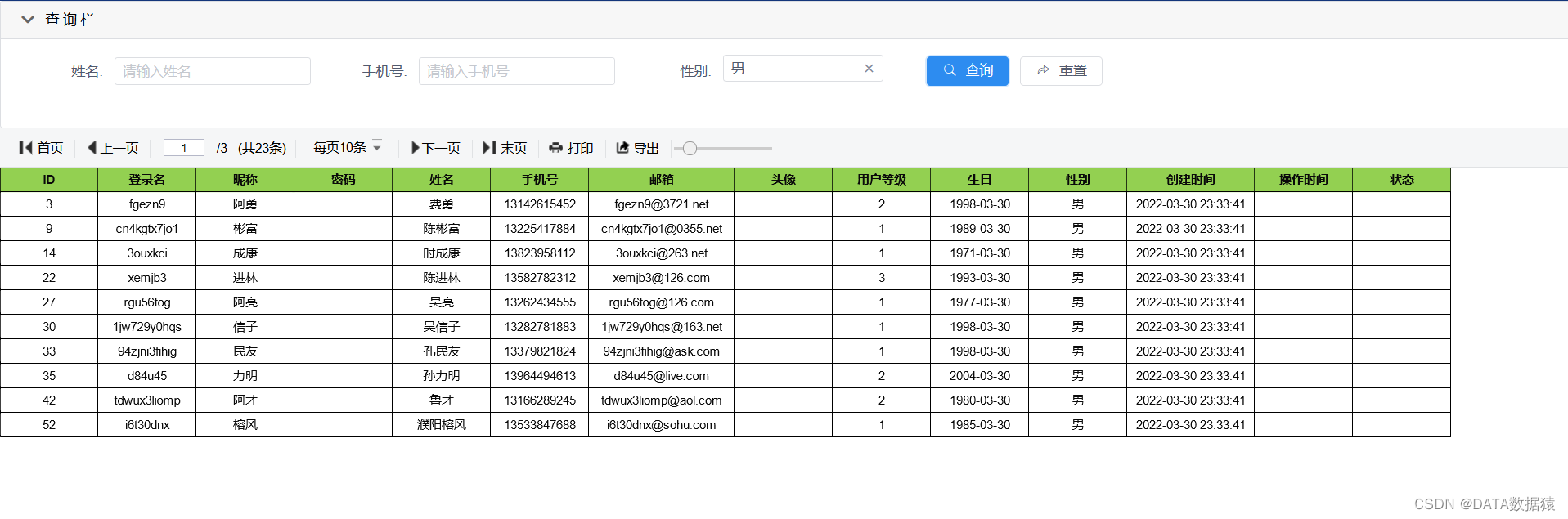Select the login name tdwux3liomp cell
The height and width of the screenshot is (519, 1568).
(x=147, y=400)
